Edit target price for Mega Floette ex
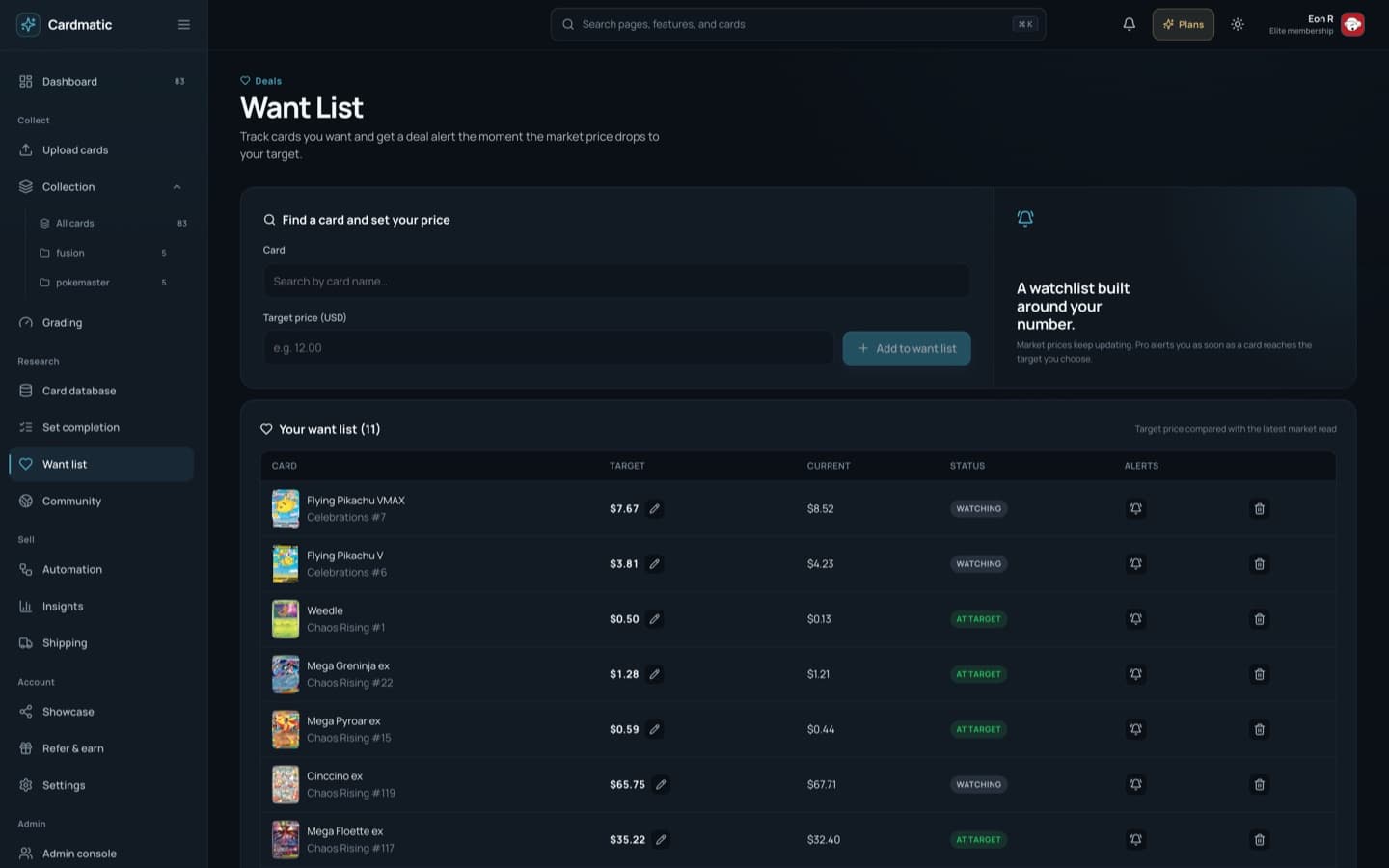Screen dimensions: 1389x868 coord(661,840)
